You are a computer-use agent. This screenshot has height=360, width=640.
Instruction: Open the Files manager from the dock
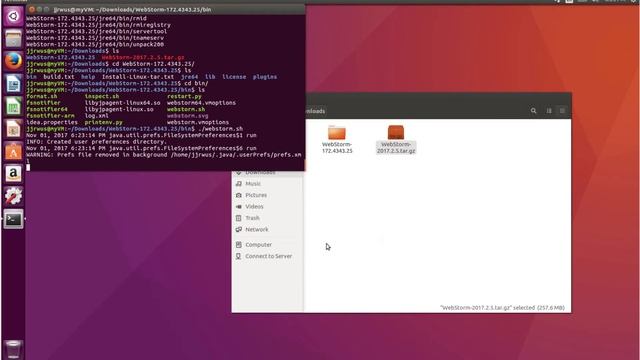click(x=13, y=39)
